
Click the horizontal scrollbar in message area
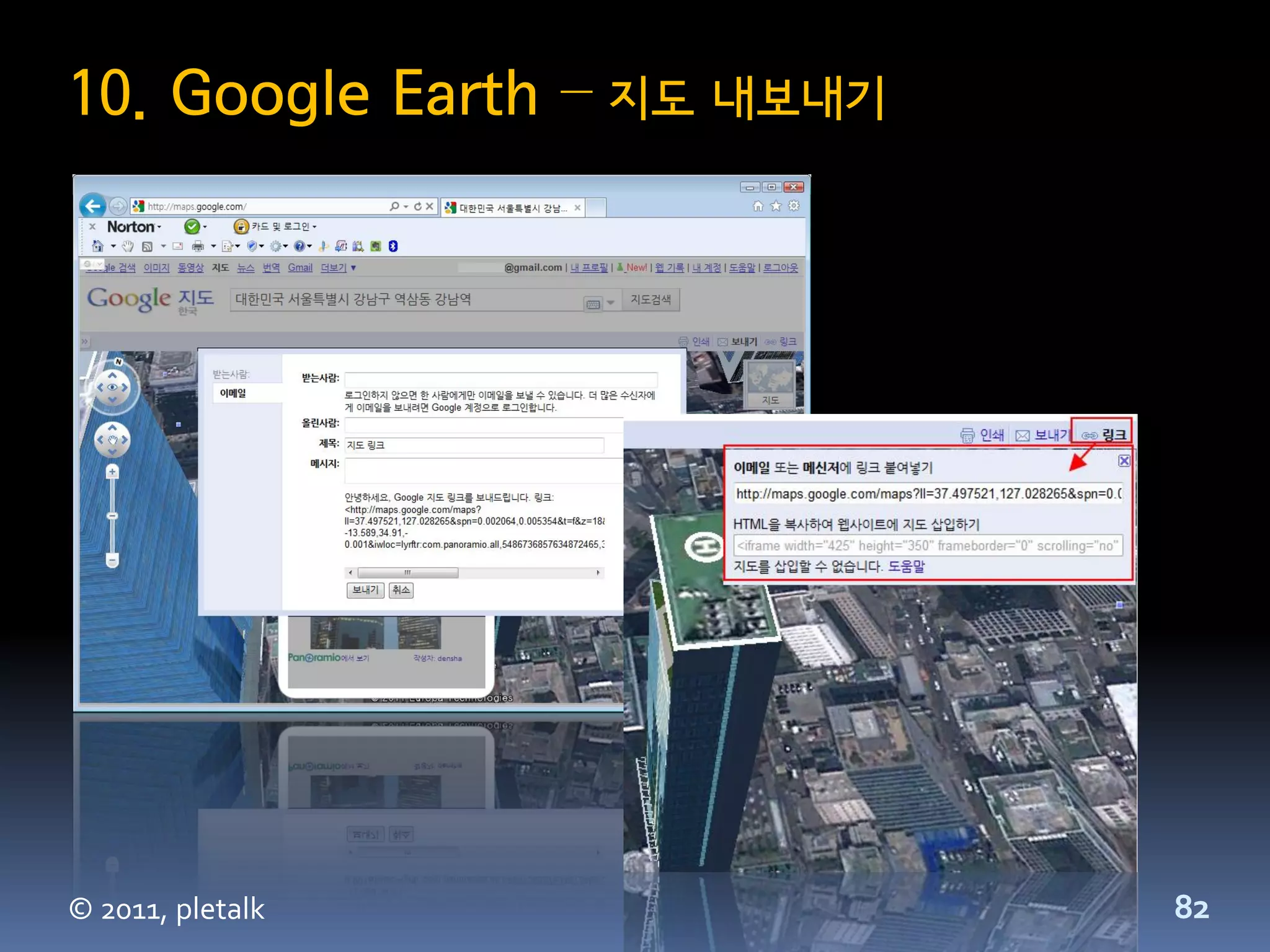(474, 573)
